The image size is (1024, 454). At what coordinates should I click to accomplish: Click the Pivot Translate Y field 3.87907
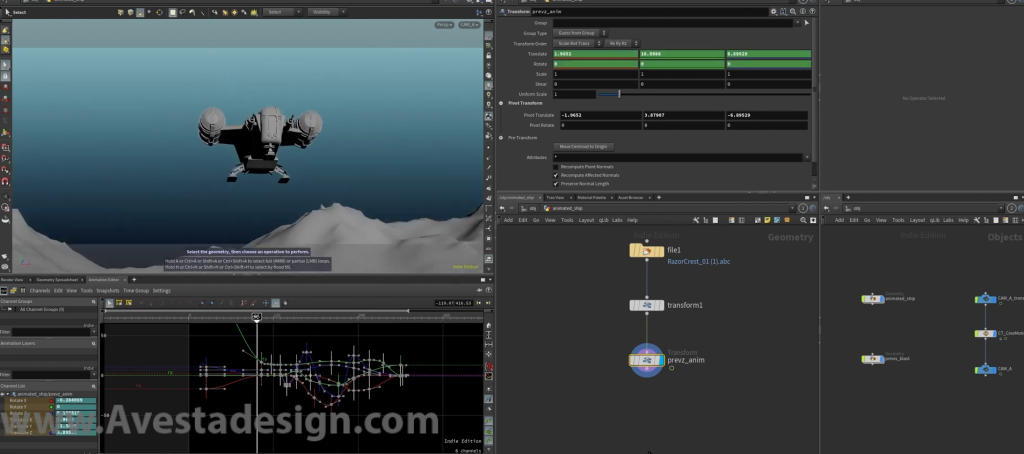point(682,115)
